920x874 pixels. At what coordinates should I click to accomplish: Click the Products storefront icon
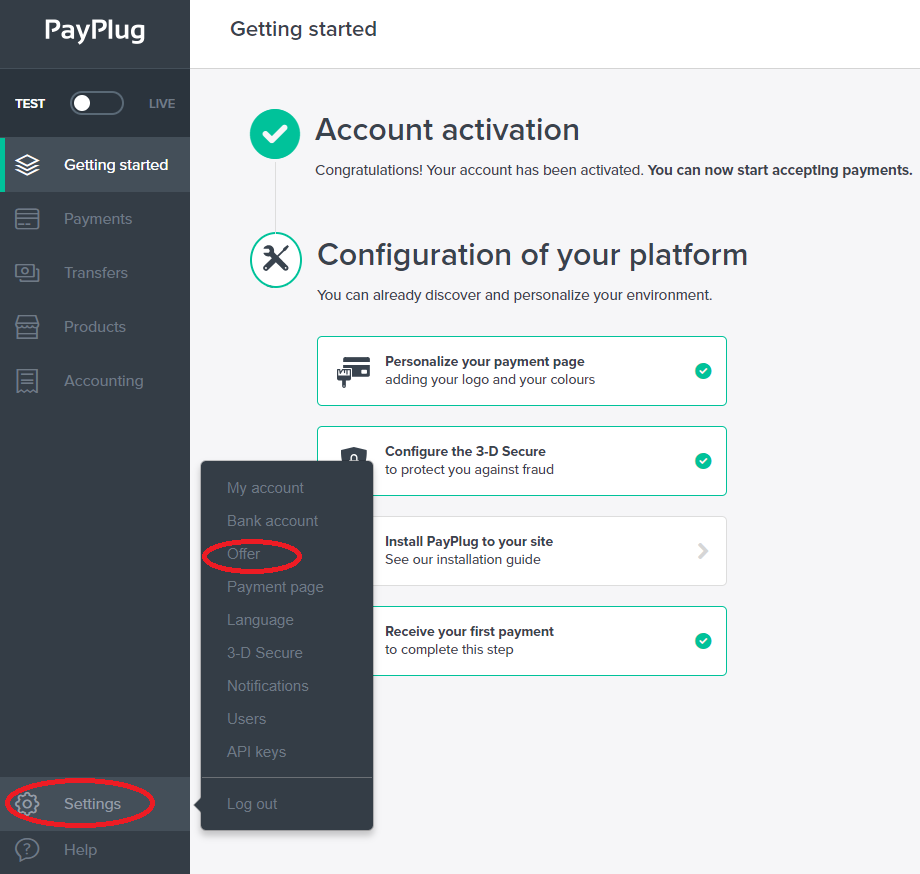tap(28, 327)
